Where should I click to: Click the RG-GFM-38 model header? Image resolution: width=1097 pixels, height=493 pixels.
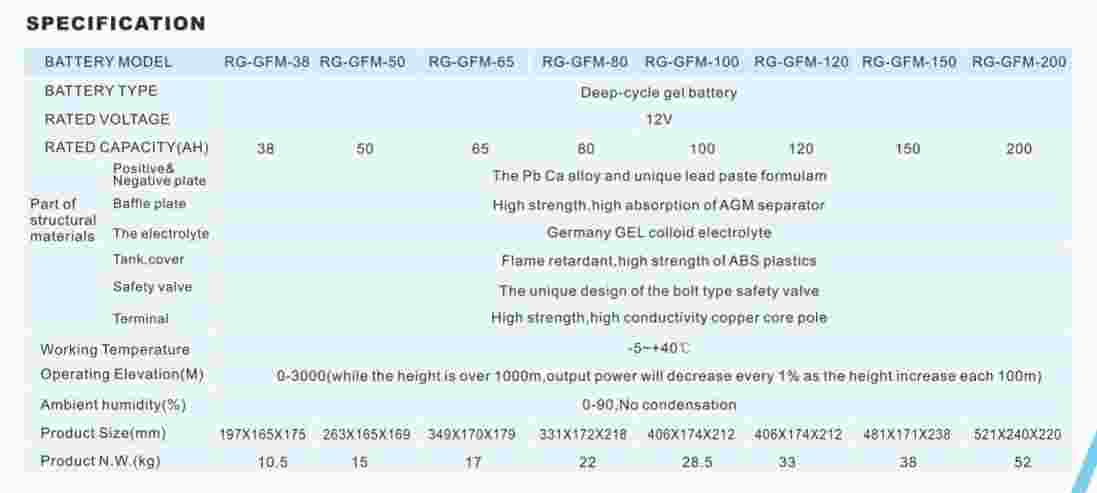(x=267, y=62)
